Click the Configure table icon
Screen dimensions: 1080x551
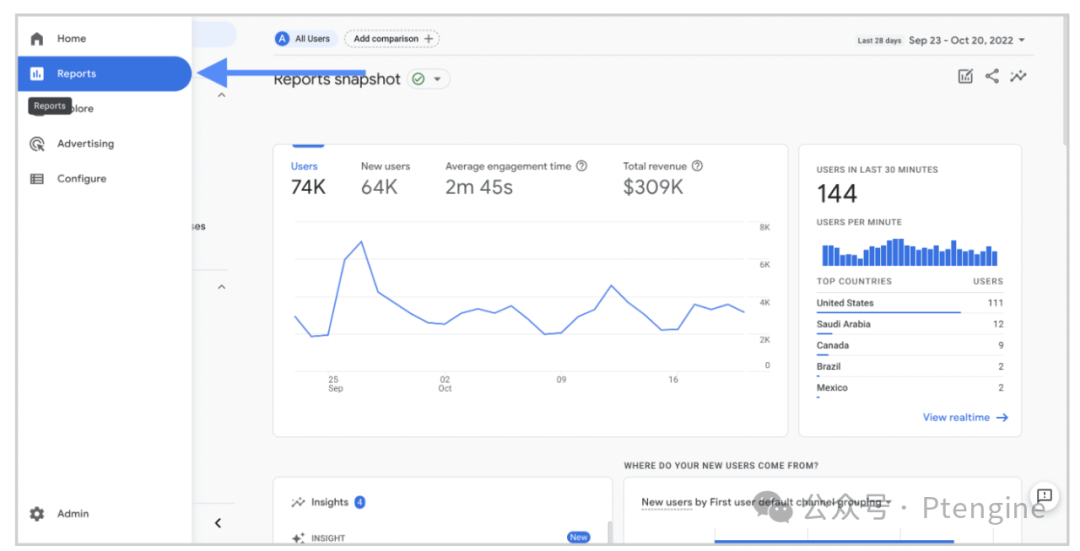click(x=37, y=179)
